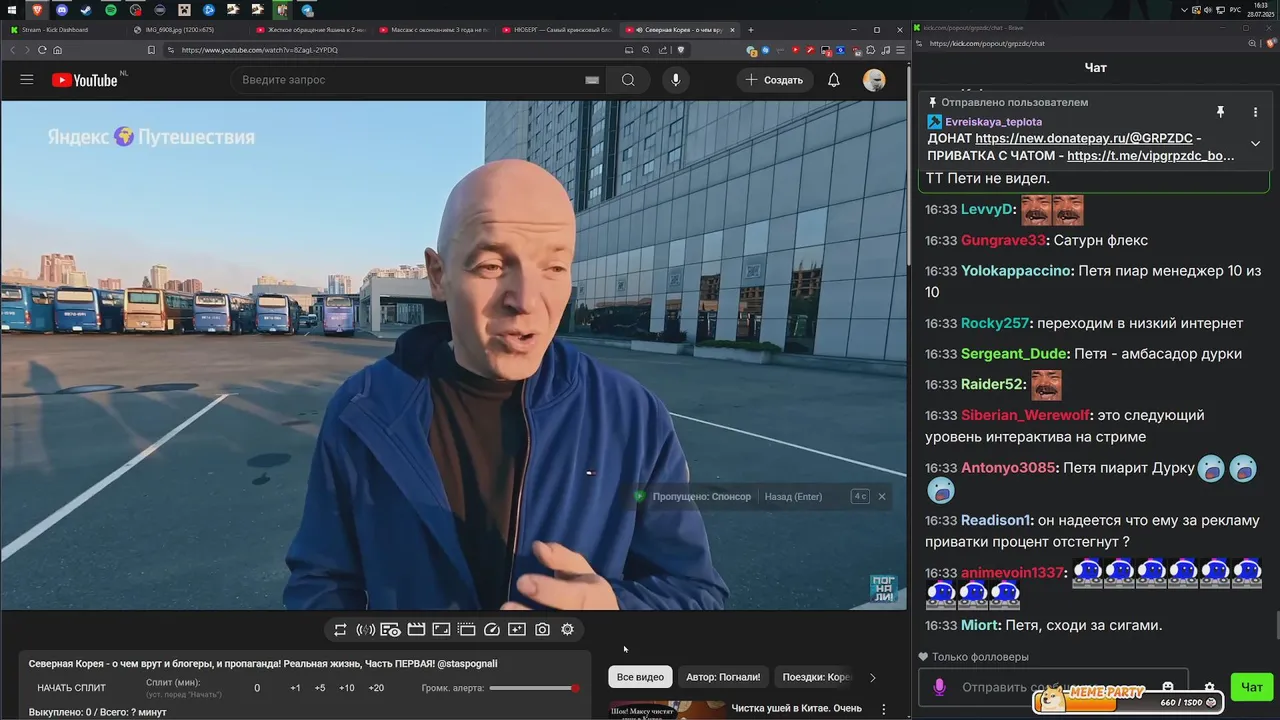The width and height of the screenshot is (1280, 720).
Task: Start voice search with microphone icon
Action: pos(676,80)
